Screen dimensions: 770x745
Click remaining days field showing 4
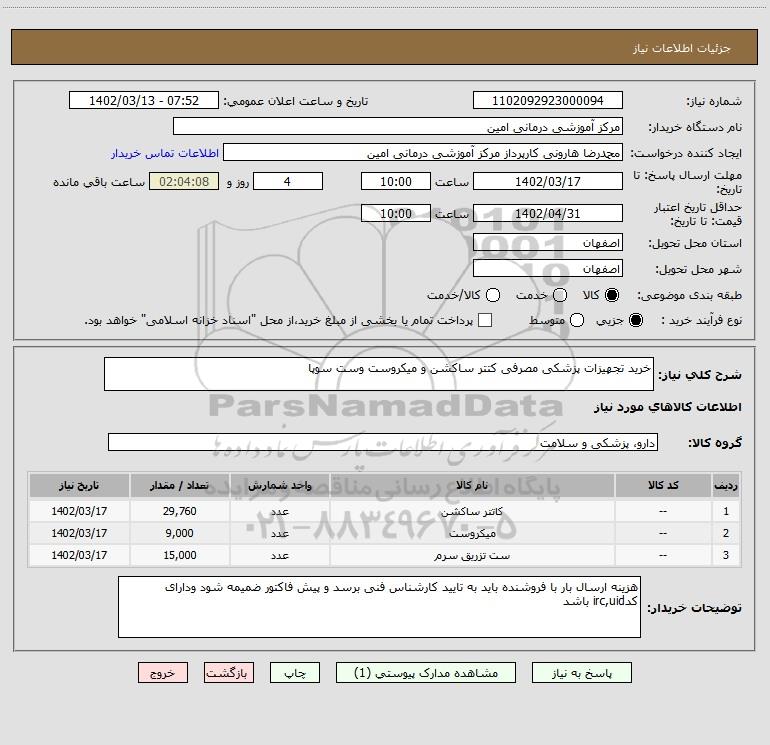(288, 181)
